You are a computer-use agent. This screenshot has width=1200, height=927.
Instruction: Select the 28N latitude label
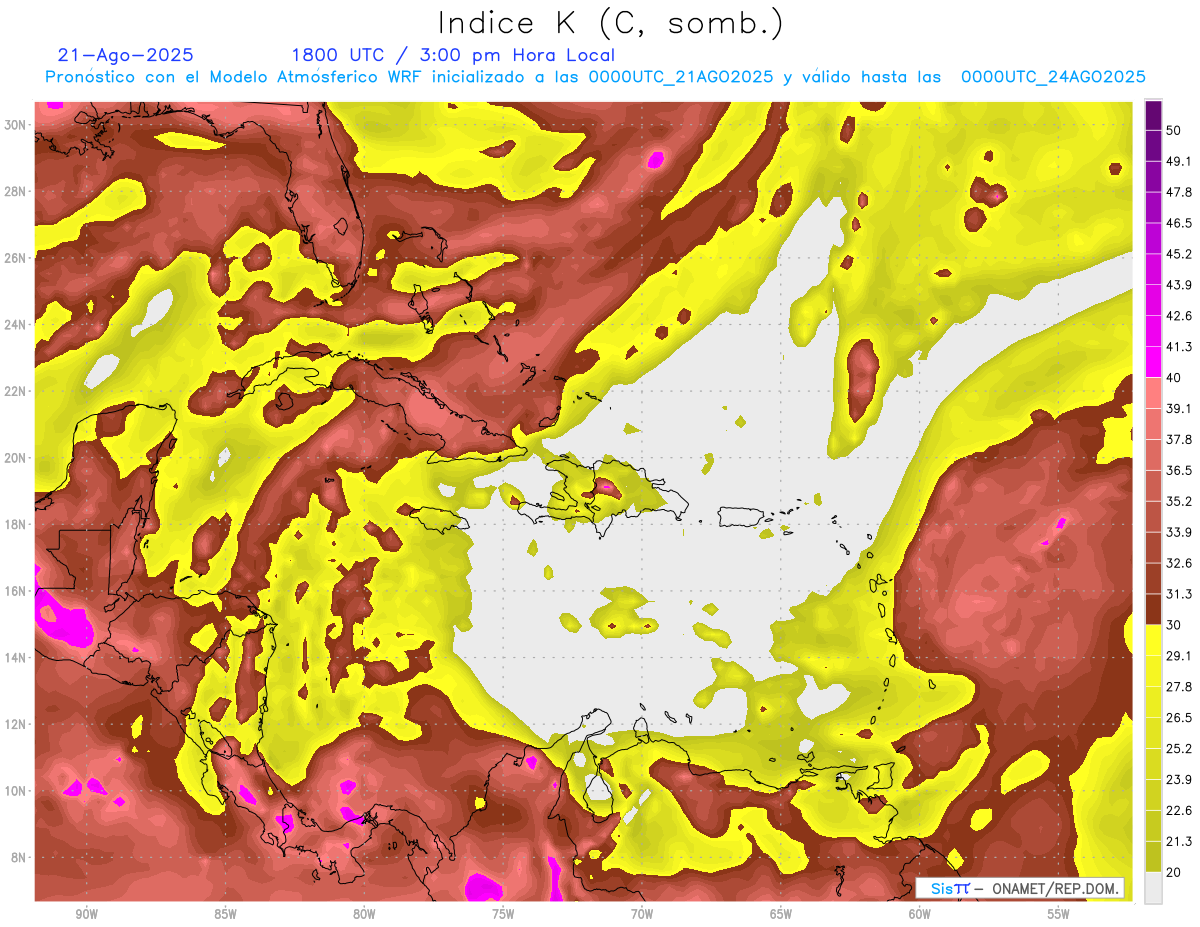click(x=17, y=191)
